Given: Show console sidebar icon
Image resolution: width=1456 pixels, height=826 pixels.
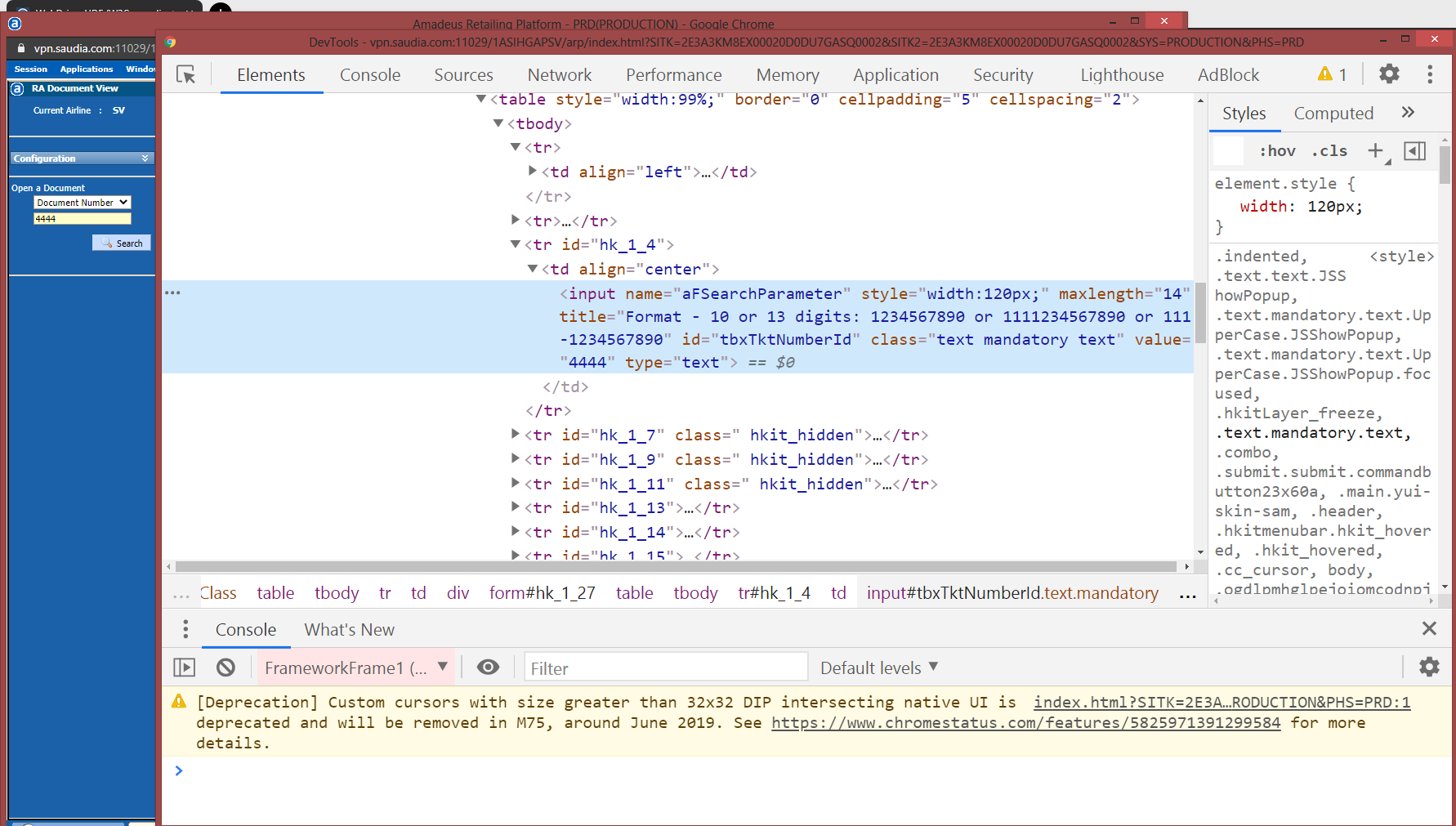Looking at the screenshot, I should (185, 667).
